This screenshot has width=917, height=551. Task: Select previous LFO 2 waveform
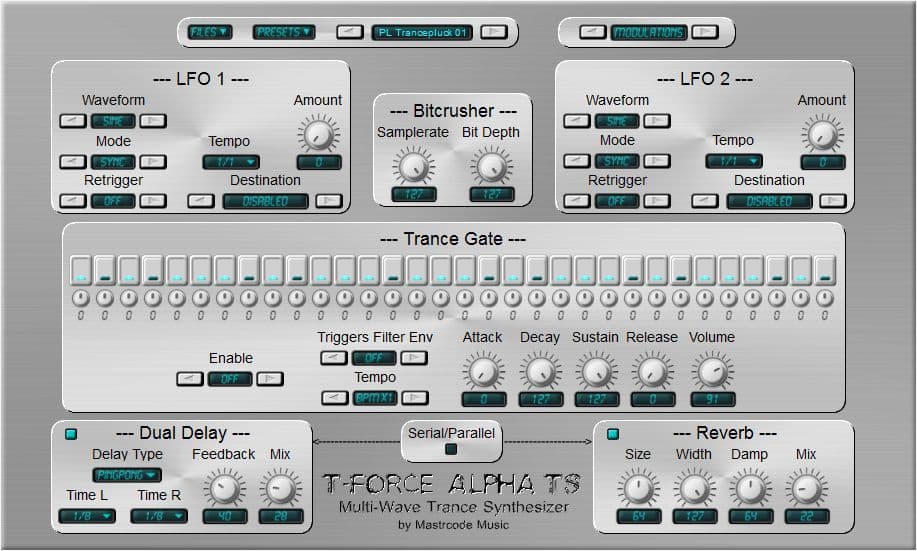[577, 121]
